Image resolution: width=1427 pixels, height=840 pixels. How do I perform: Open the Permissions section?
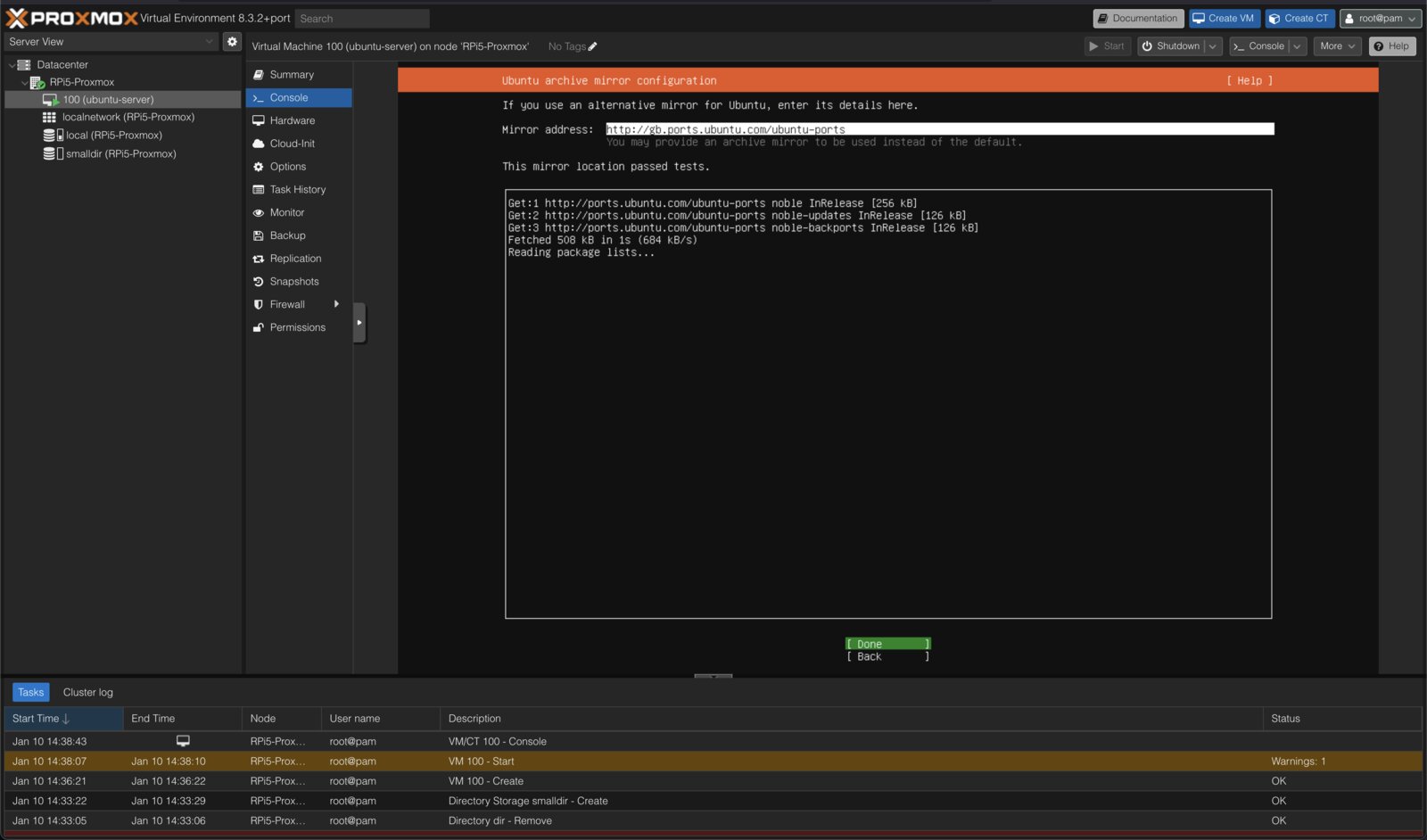tap(299, 327)
